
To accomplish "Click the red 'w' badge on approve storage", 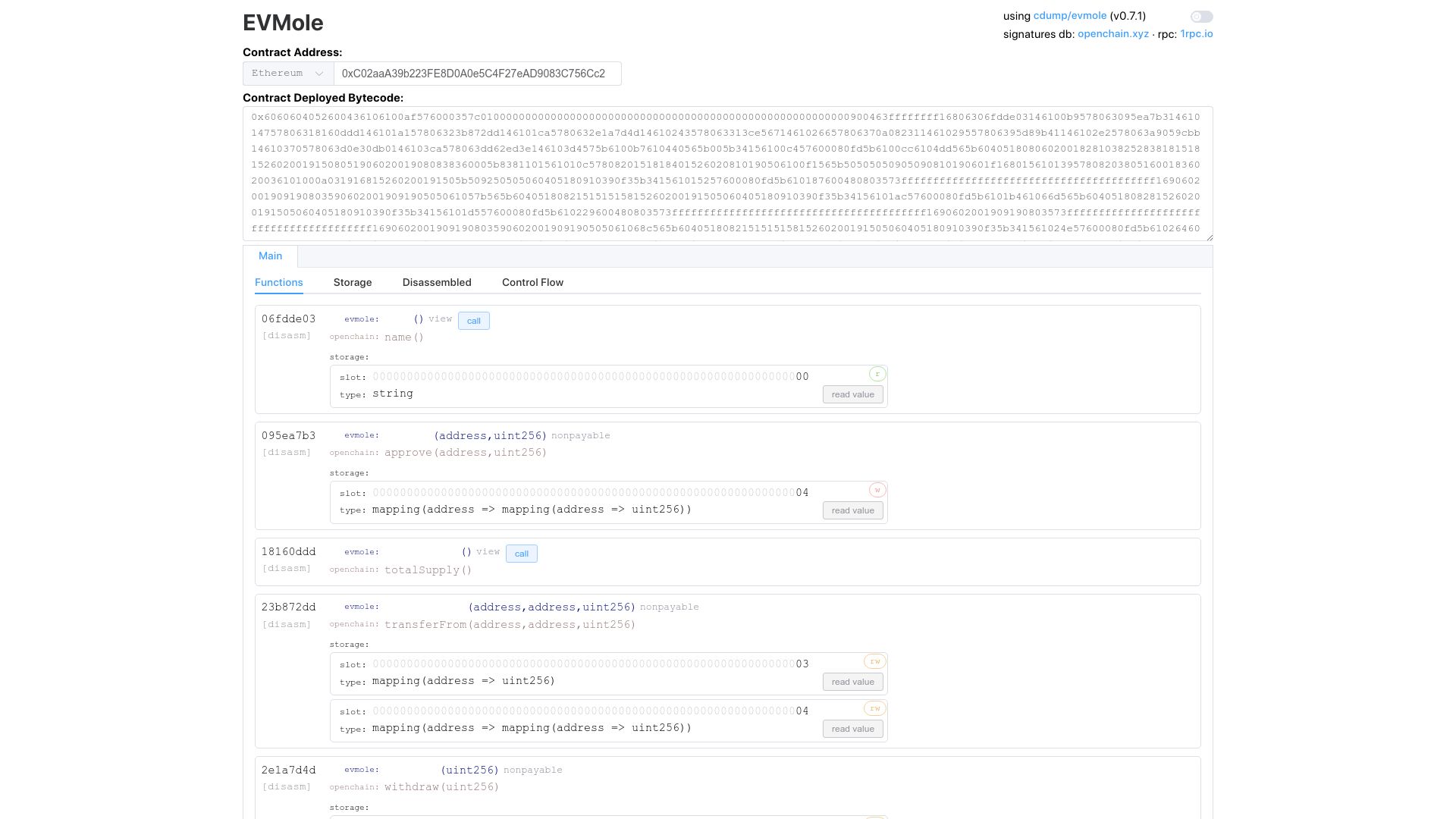I will click(877, 490).
